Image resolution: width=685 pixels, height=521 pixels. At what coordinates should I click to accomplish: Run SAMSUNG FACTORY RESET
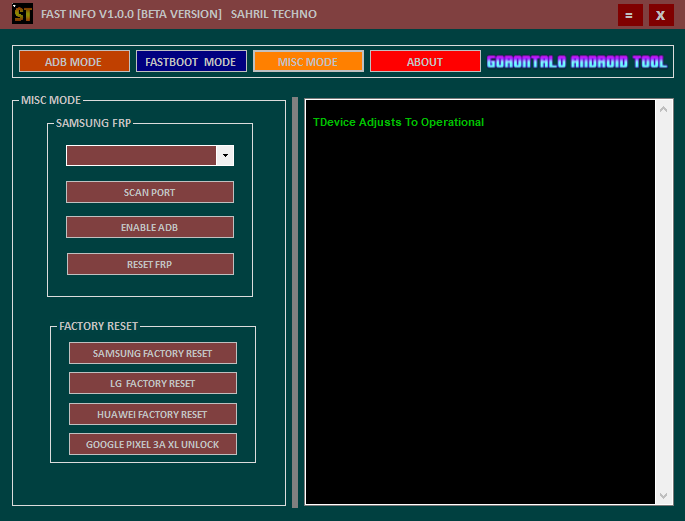coord(152,353)
